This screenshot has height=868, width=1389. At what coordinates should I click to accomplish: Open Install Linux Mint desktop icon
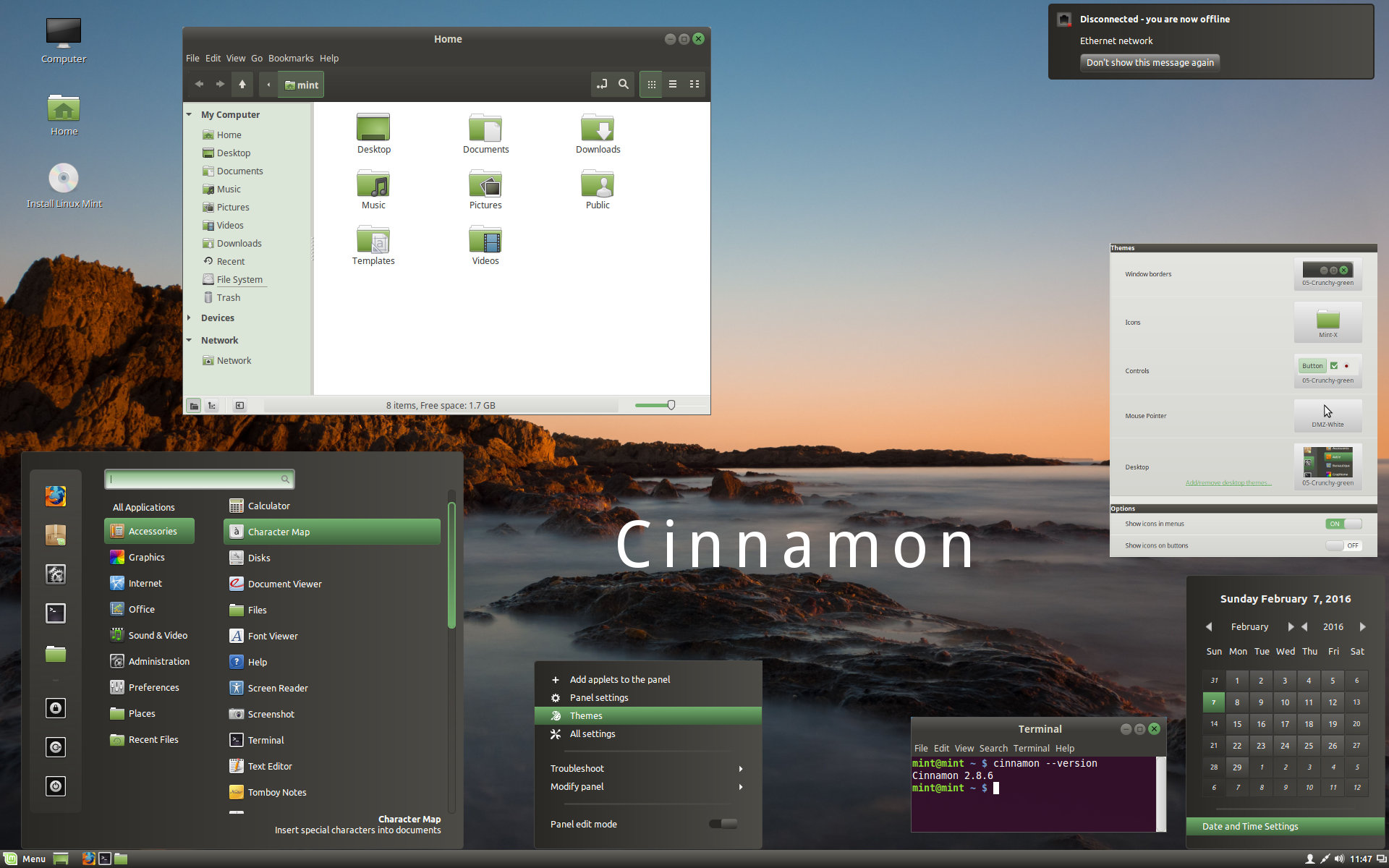point(64,186)
